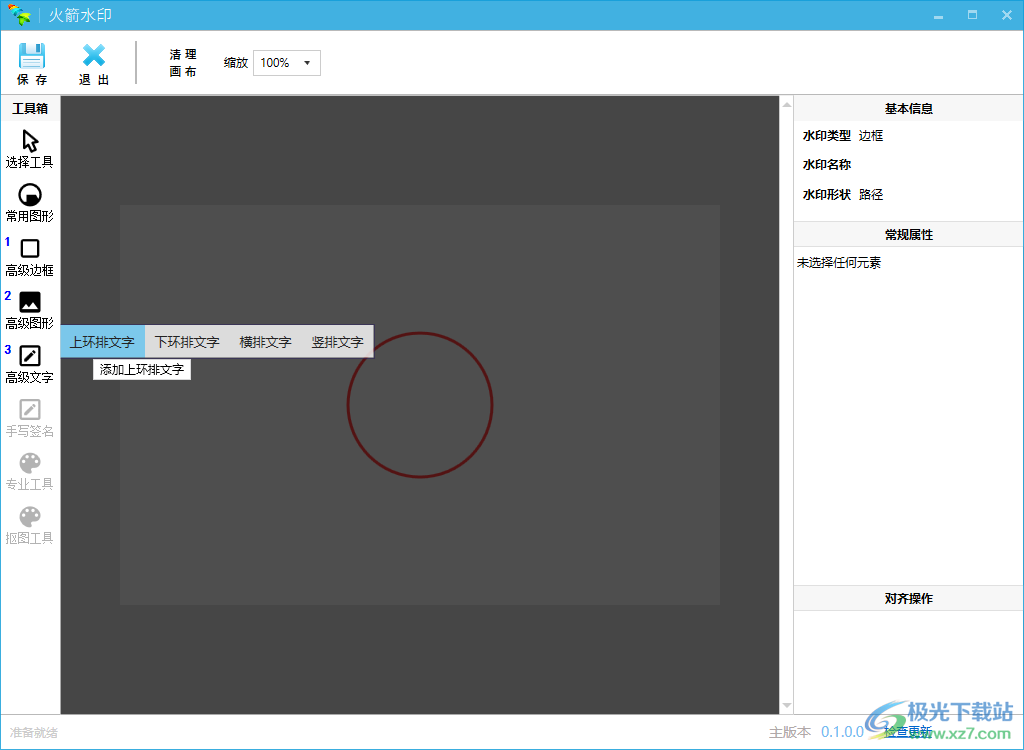The height and width of the screenshot is (750, 1024).
Task: Open the 高级图形 advanced image tool
Action: click(x=30, y=310)
